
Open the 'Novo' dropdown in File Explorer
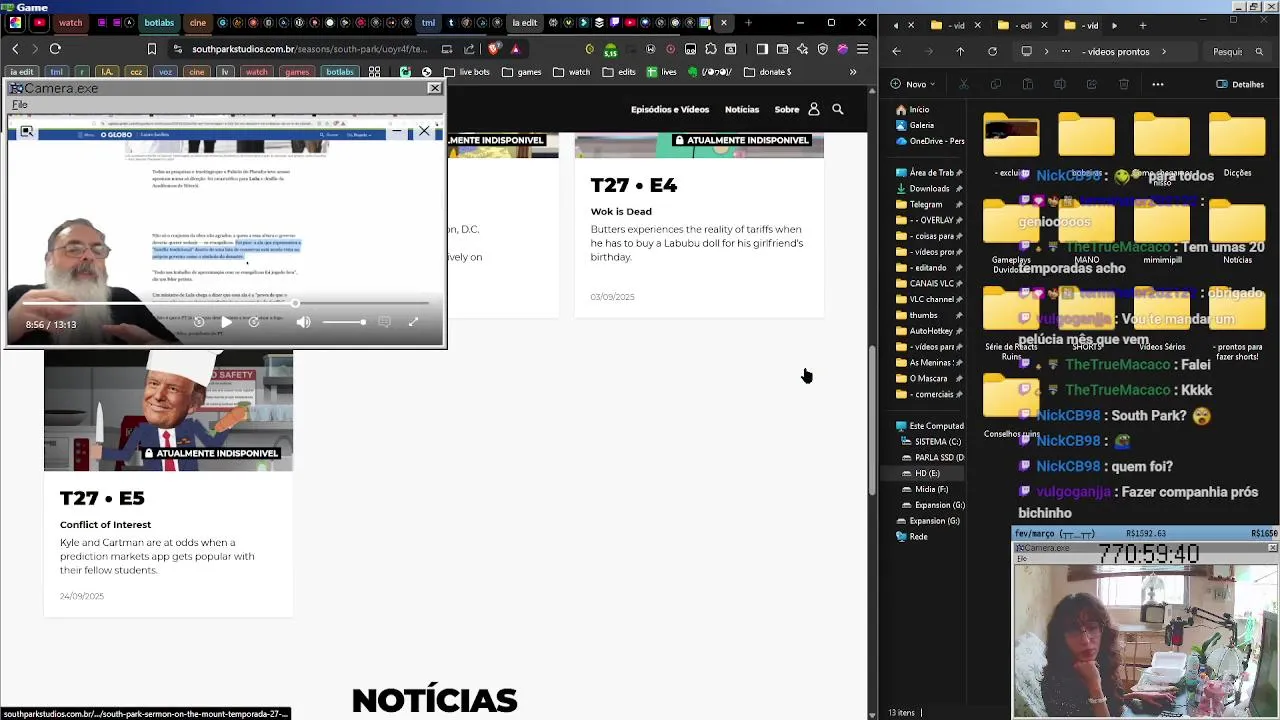(914, 84)
